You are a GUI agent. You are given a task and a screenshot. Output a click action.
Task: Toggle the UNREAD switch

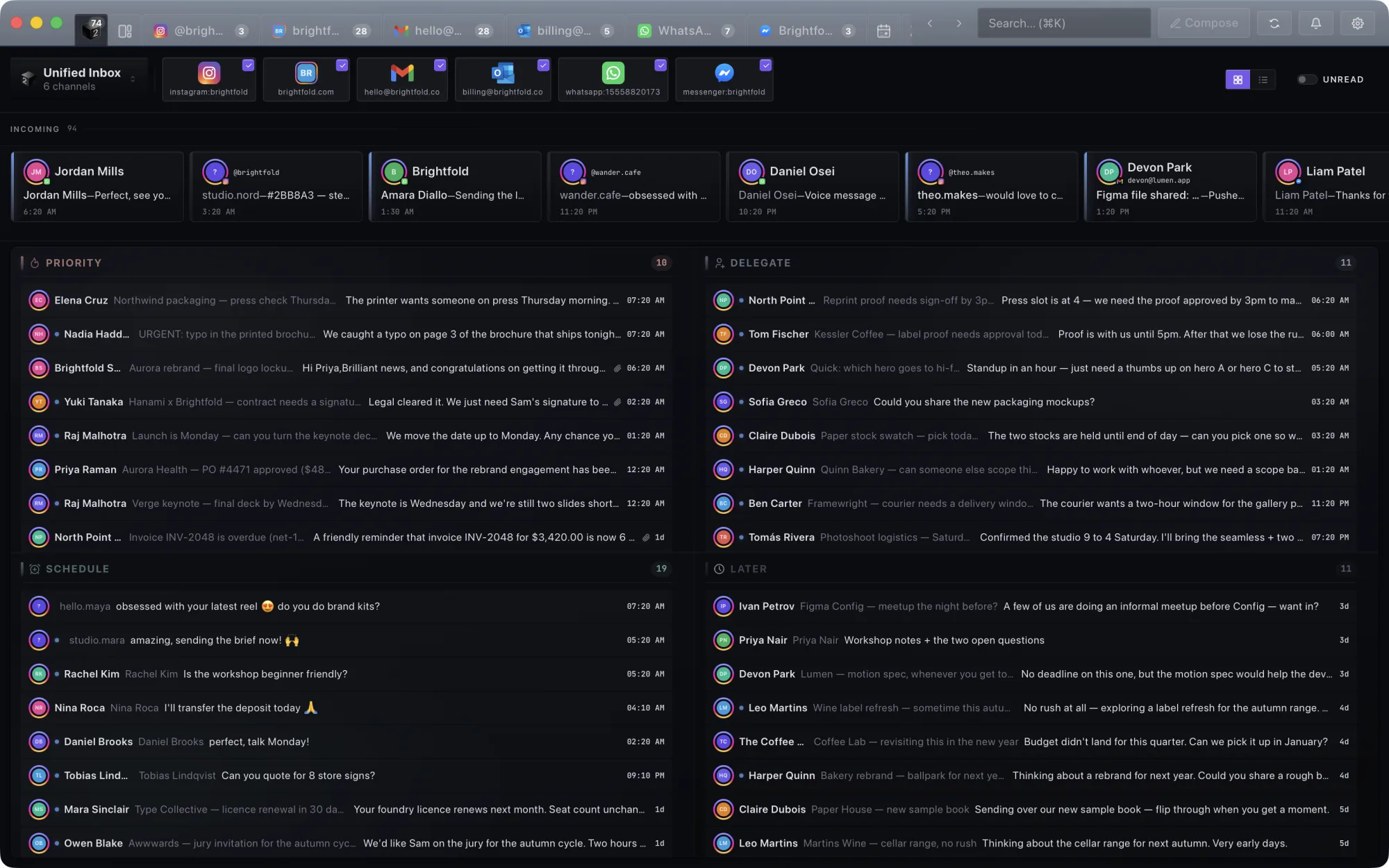point(1306,80)
